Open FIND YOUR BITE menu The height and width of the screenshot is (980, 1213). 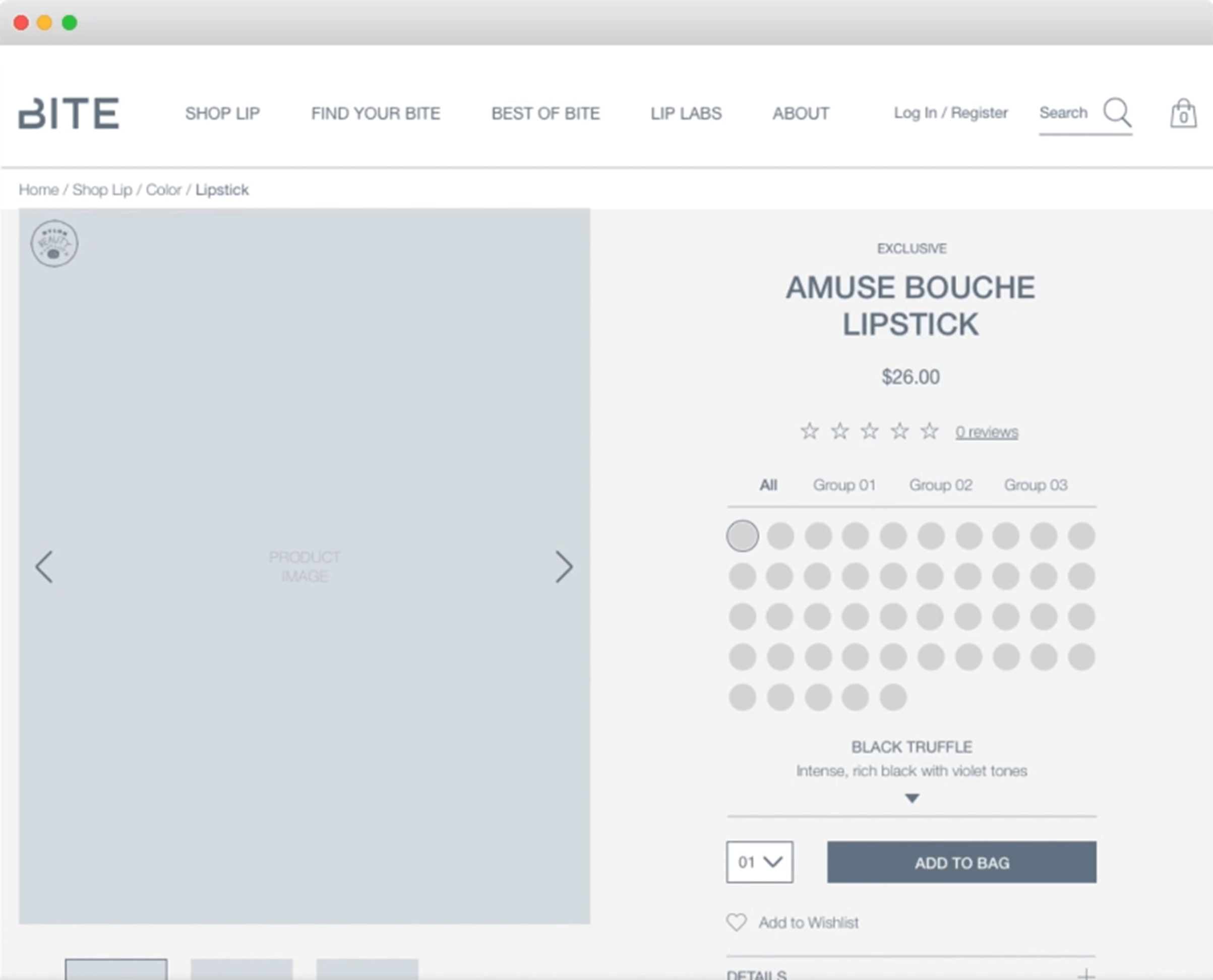point(376,113)
